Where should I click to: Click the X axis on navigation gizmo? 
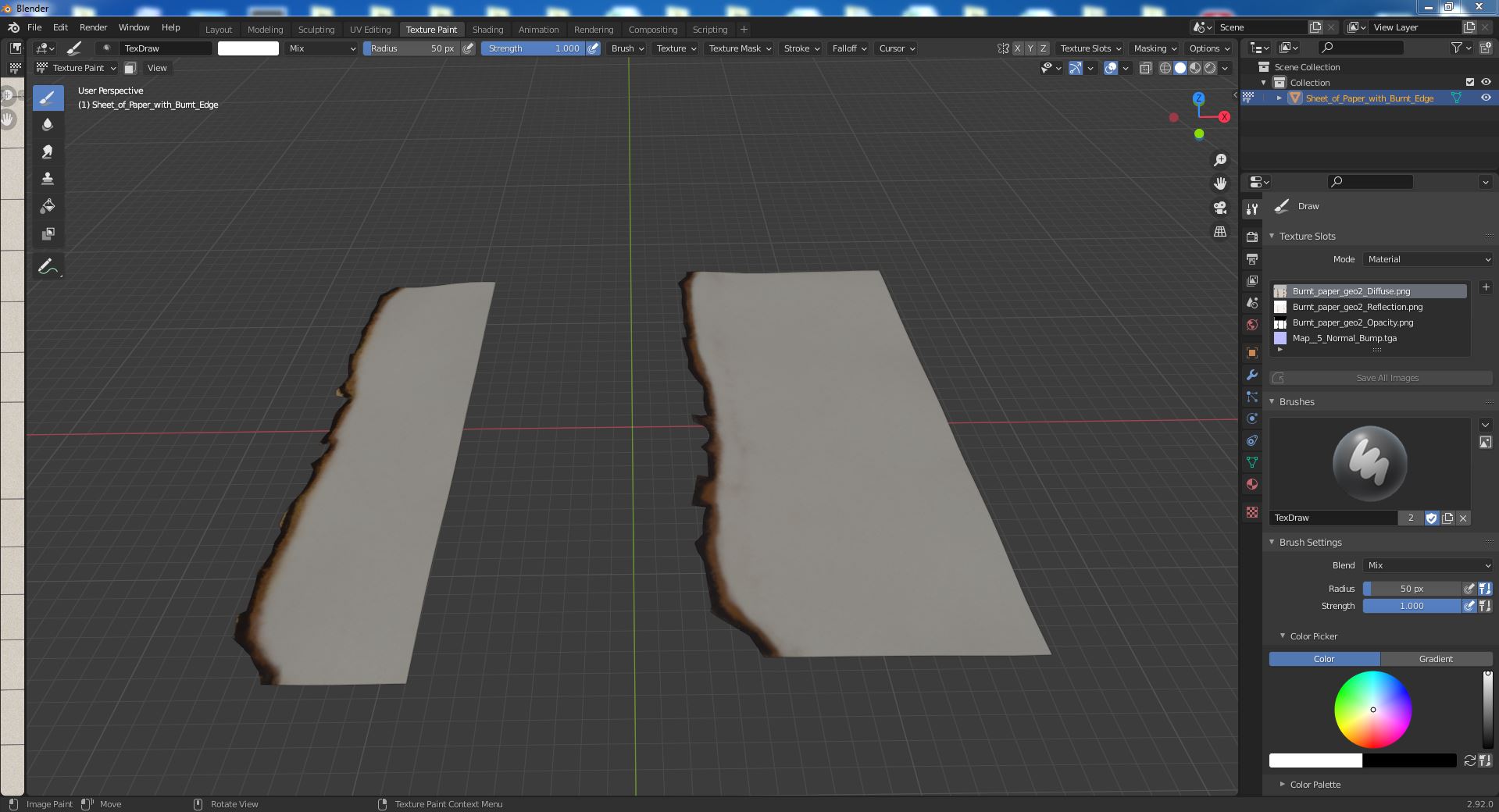1224,116
